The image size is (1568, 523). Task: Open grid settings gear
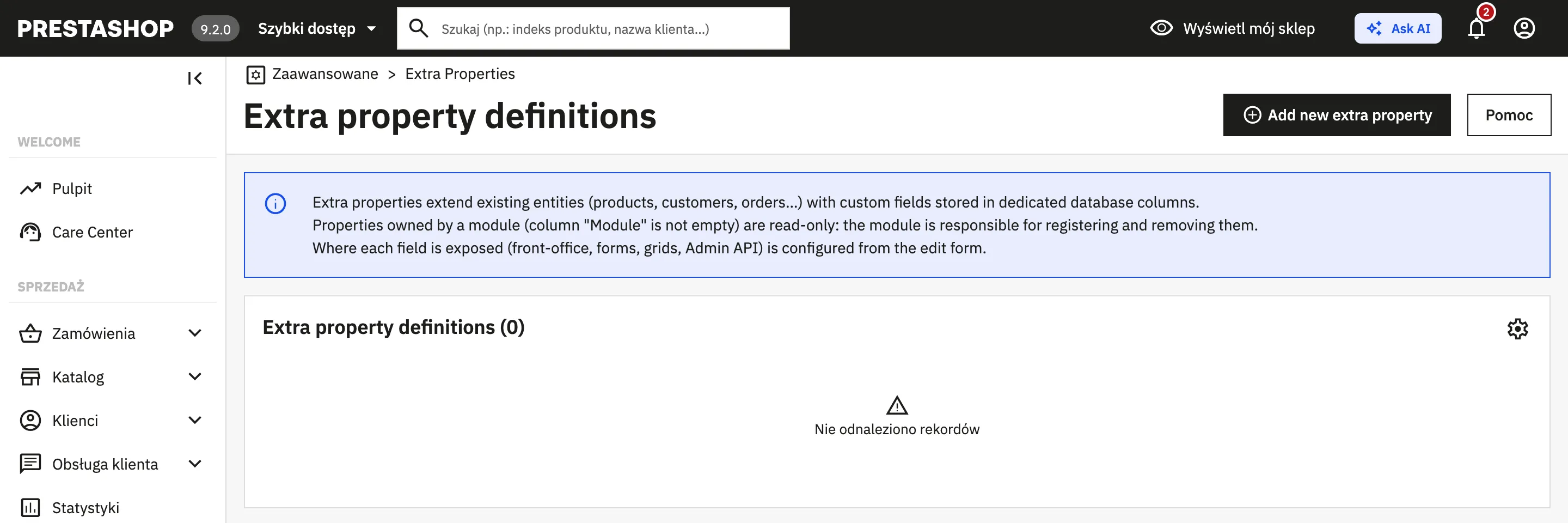[x=1517, y=329]
